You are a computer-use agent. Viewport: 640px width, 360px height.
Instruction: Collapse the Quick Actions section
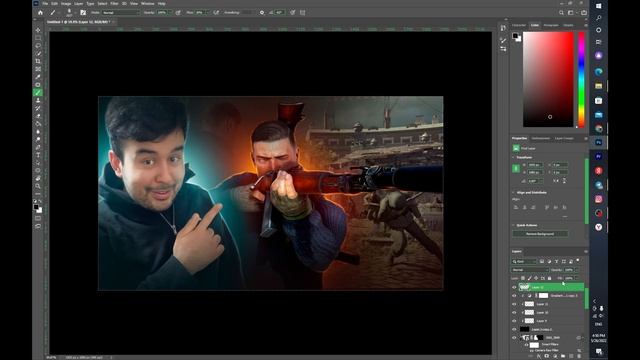click(513, 225)
